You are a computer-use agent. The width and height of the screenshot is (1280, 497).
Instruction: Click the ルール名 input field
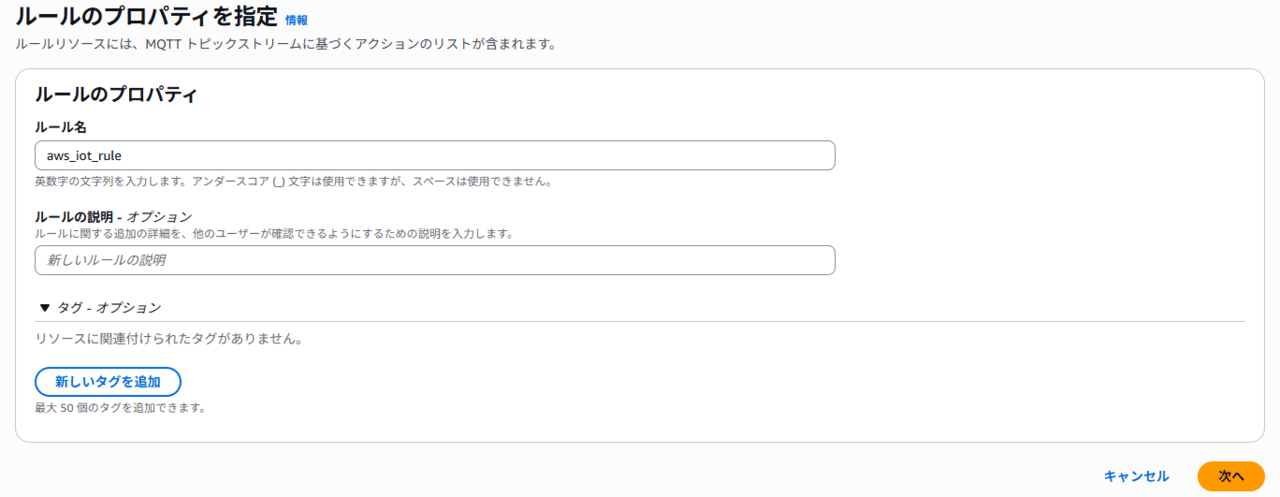435,156
